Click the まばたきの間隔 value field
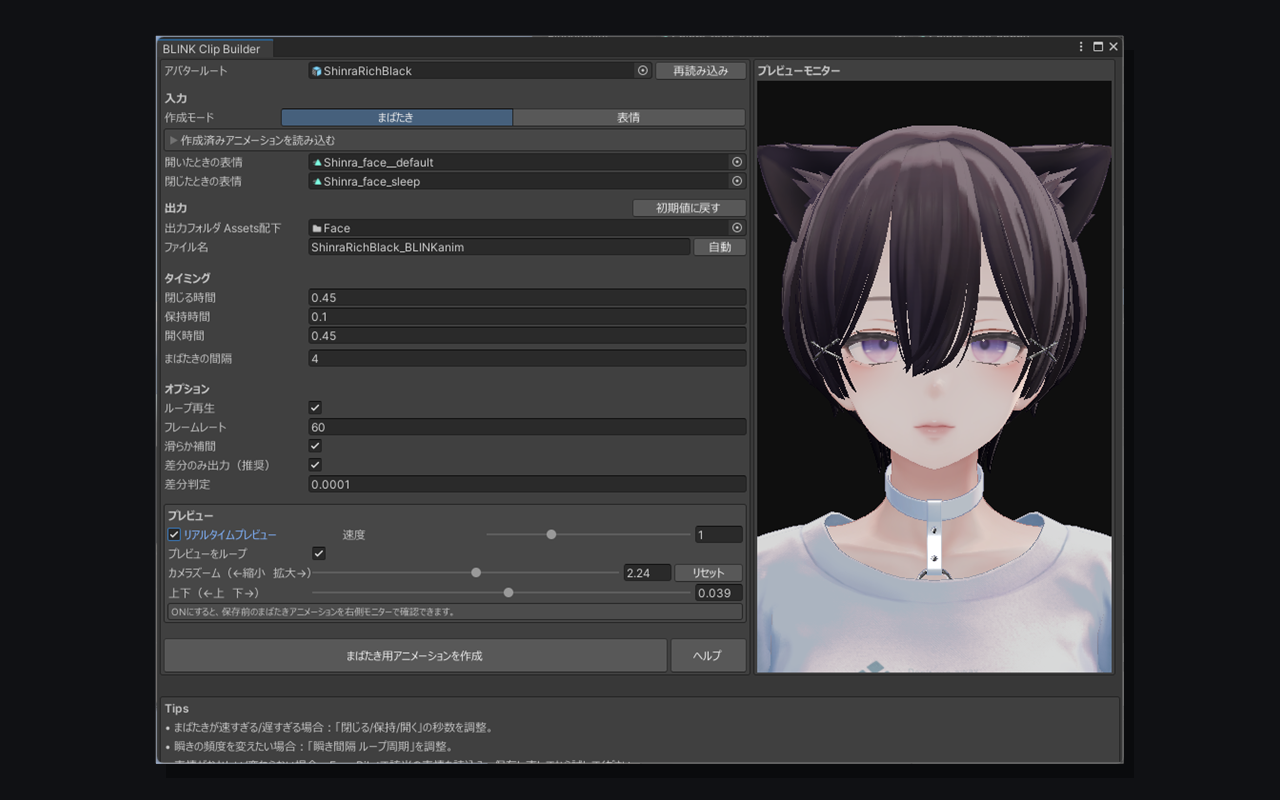The image size is (1280, 800). (x=527, y=358)
